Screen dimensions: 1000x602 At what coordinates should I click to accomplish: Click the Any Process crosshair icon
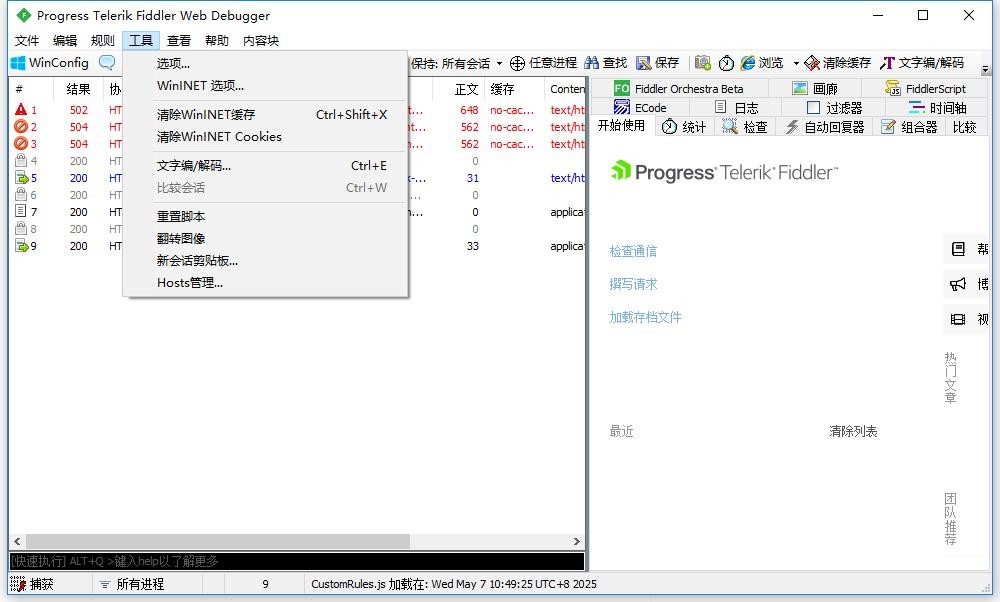point(517,63)
